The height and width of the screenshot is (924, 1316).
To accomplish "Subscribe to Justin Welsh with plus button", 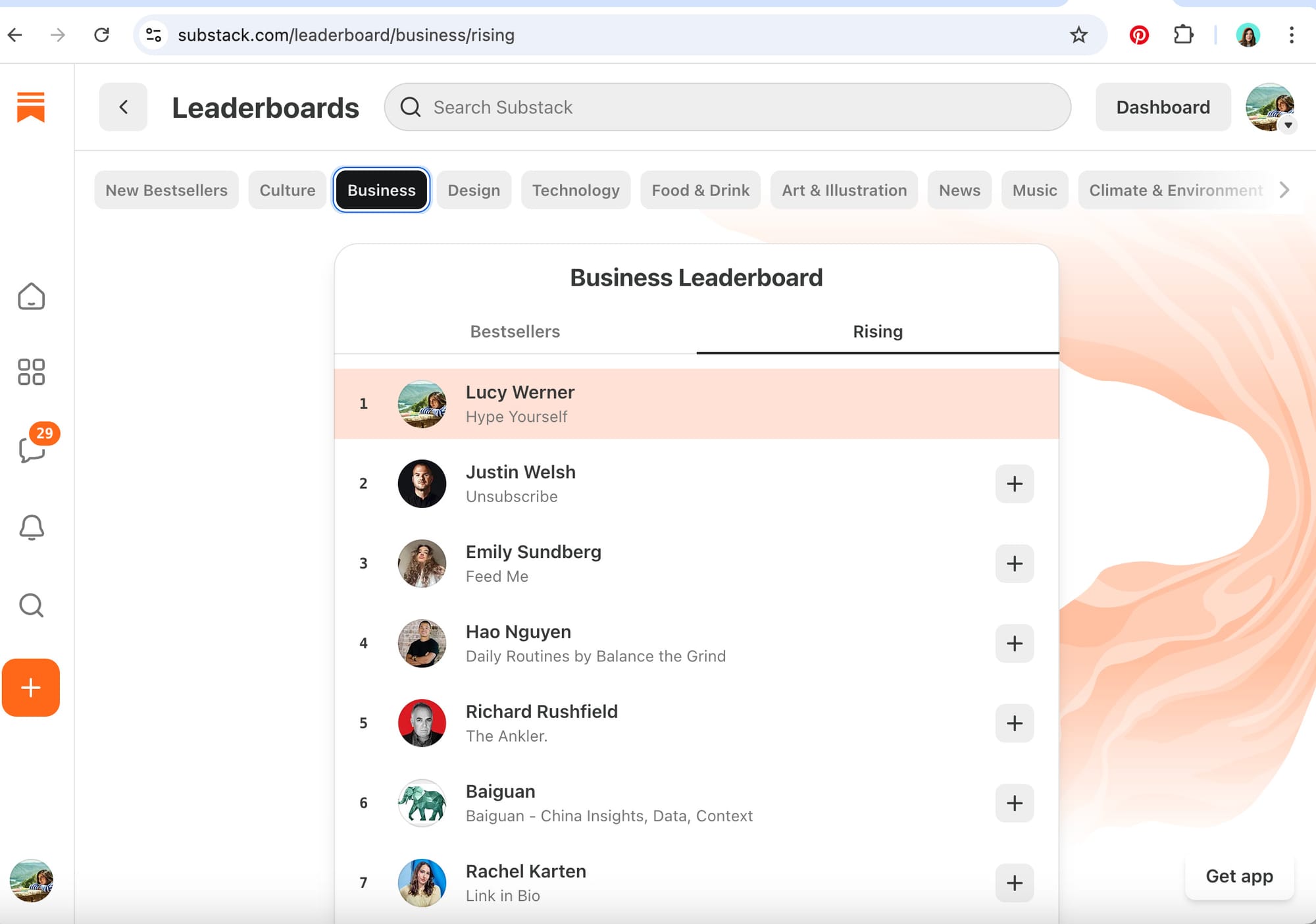I will point(1014,484).
